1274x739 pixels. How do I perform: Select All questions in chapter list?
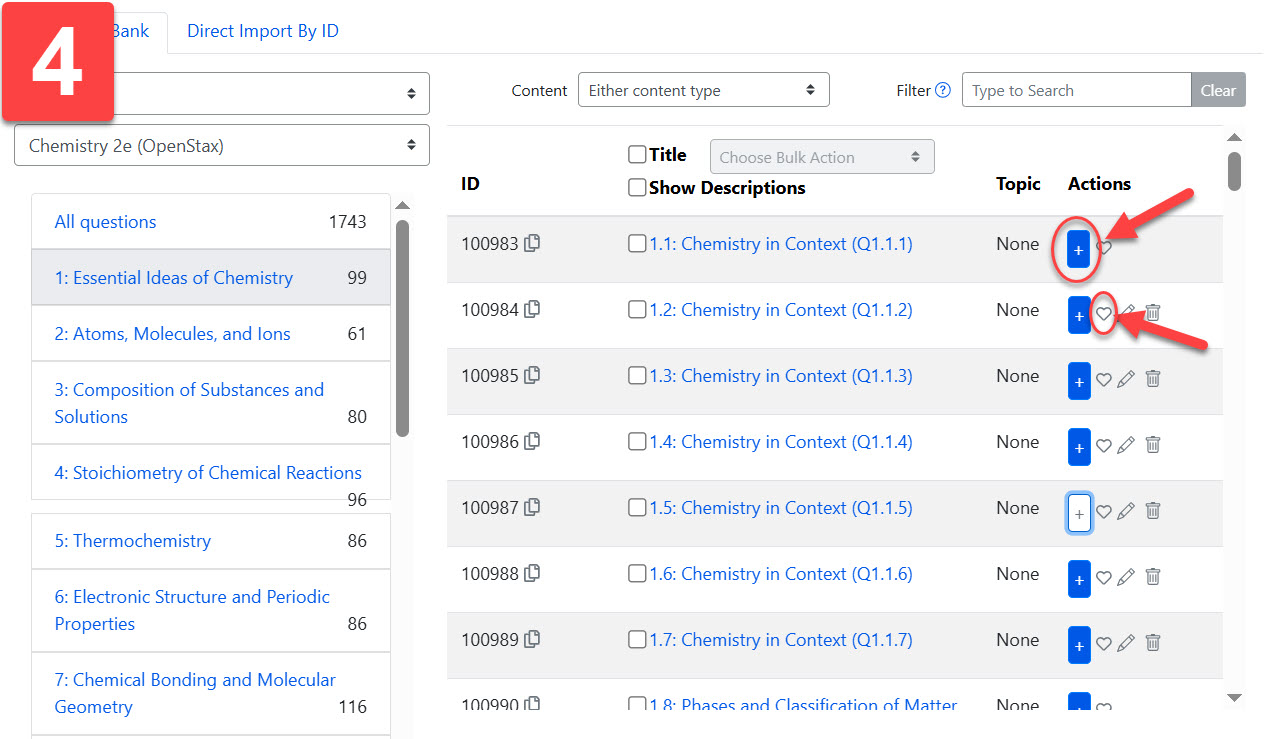[x=211, y=222]
